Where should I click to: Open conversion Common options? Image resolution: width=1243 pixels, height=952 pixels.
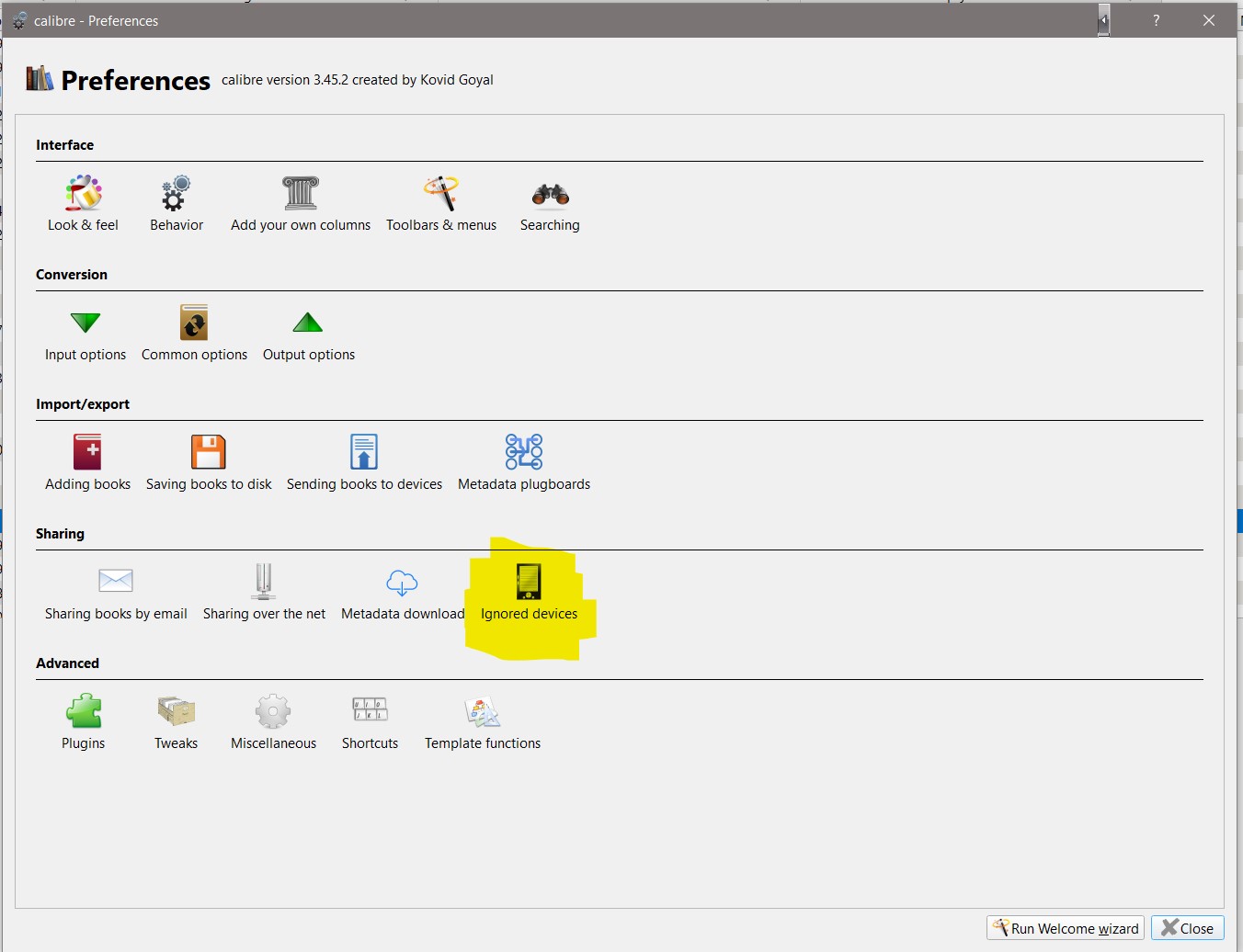click(194, 334)
